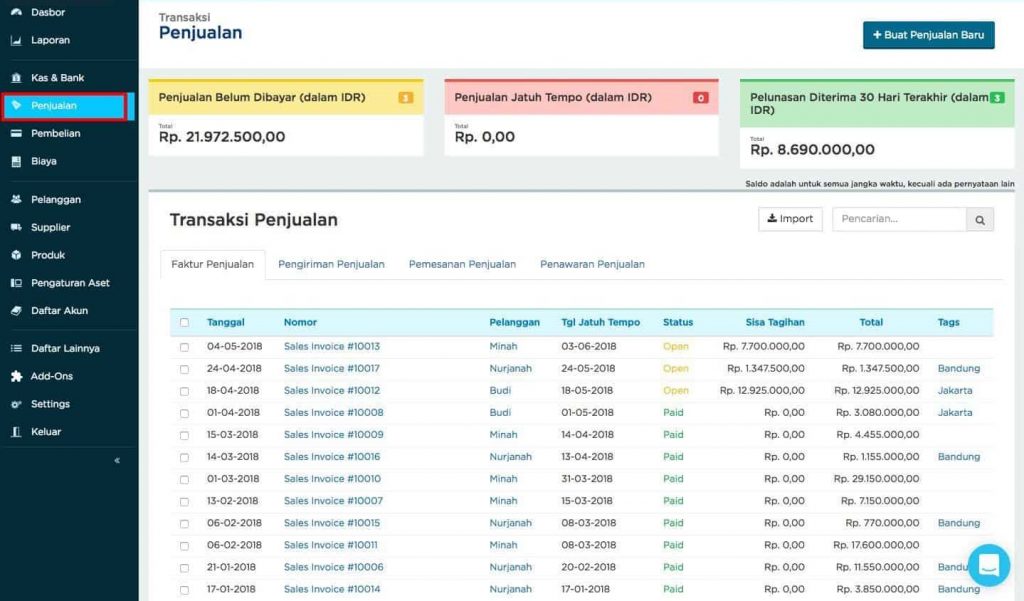This screenshot has width=1024, height=601.
Task: Click the Keluar exit icon
Action: (x=16, y=432)
